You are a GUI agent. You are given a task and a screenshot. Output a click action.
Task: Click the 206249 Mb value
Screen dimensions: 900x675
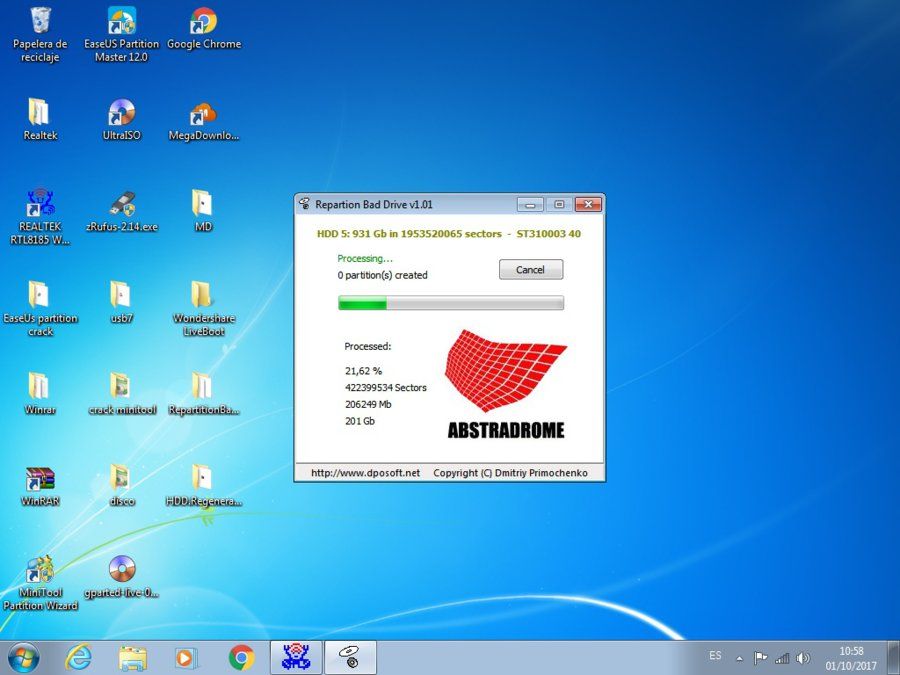pyautogui.click(x=368, y=404)
